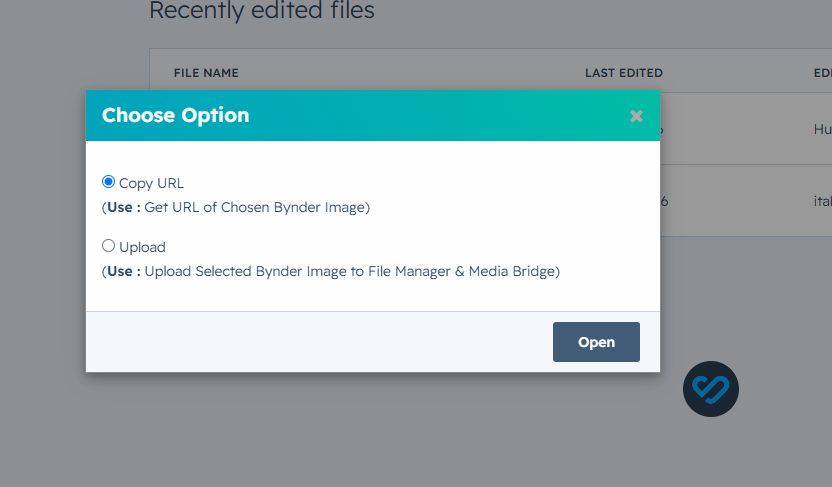Sort by the LAST EDITED column header

click(x=623, y=73)
